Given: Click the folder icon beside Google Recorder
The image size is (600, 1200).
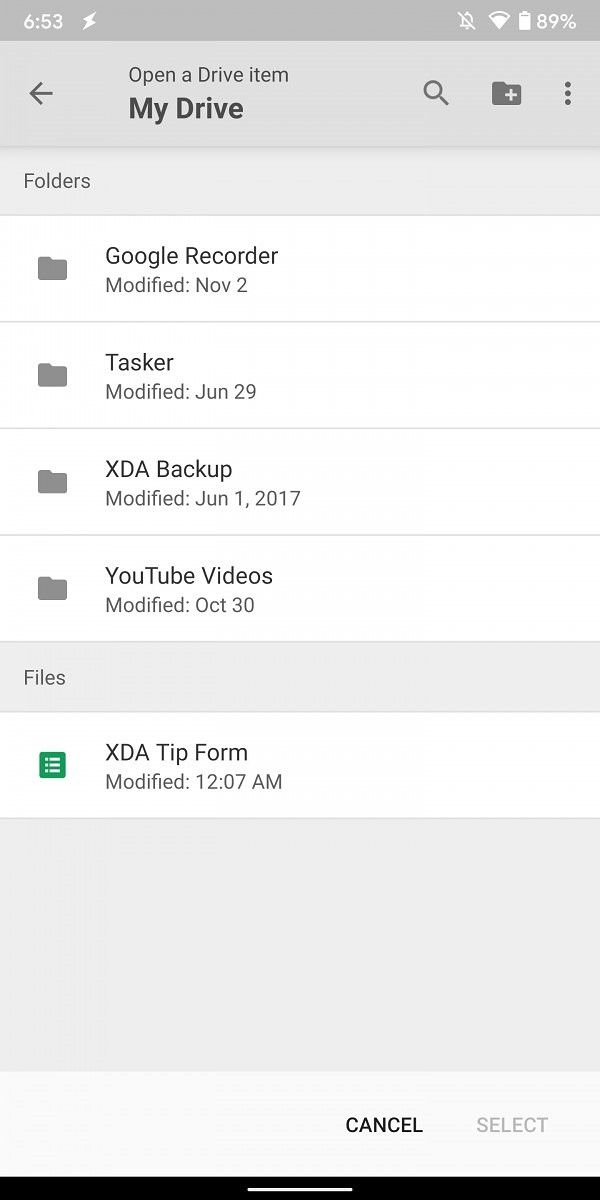Looking at the screenshot, I should coord(52,268).
